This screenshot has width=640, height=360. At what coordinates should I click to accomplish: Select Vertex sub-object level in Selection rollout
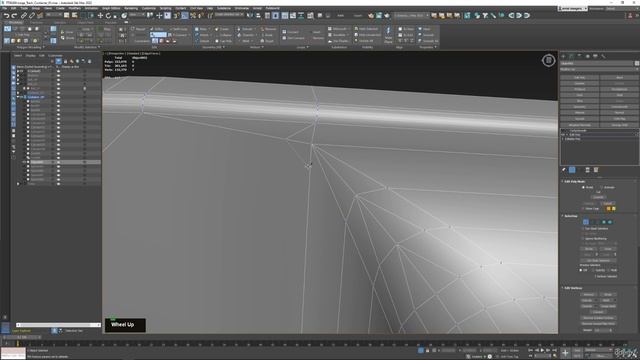586,222
